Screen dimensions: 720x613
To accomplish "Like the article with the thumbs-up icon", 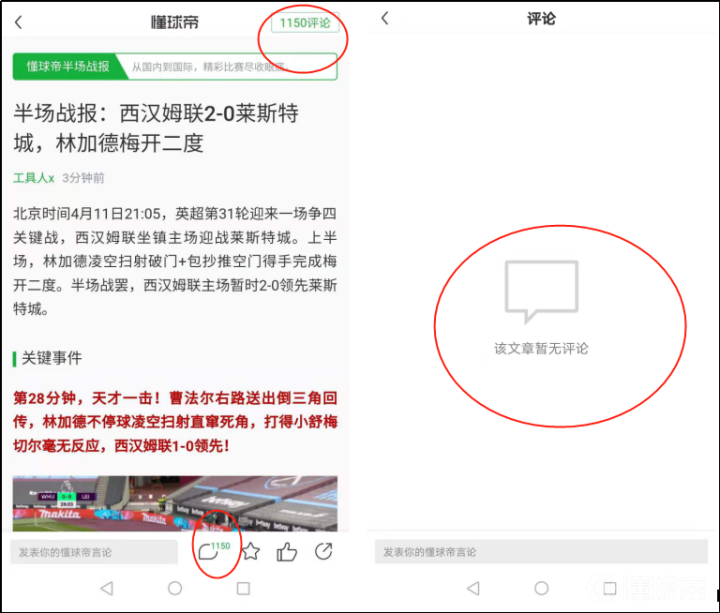I will click(287, 551).
